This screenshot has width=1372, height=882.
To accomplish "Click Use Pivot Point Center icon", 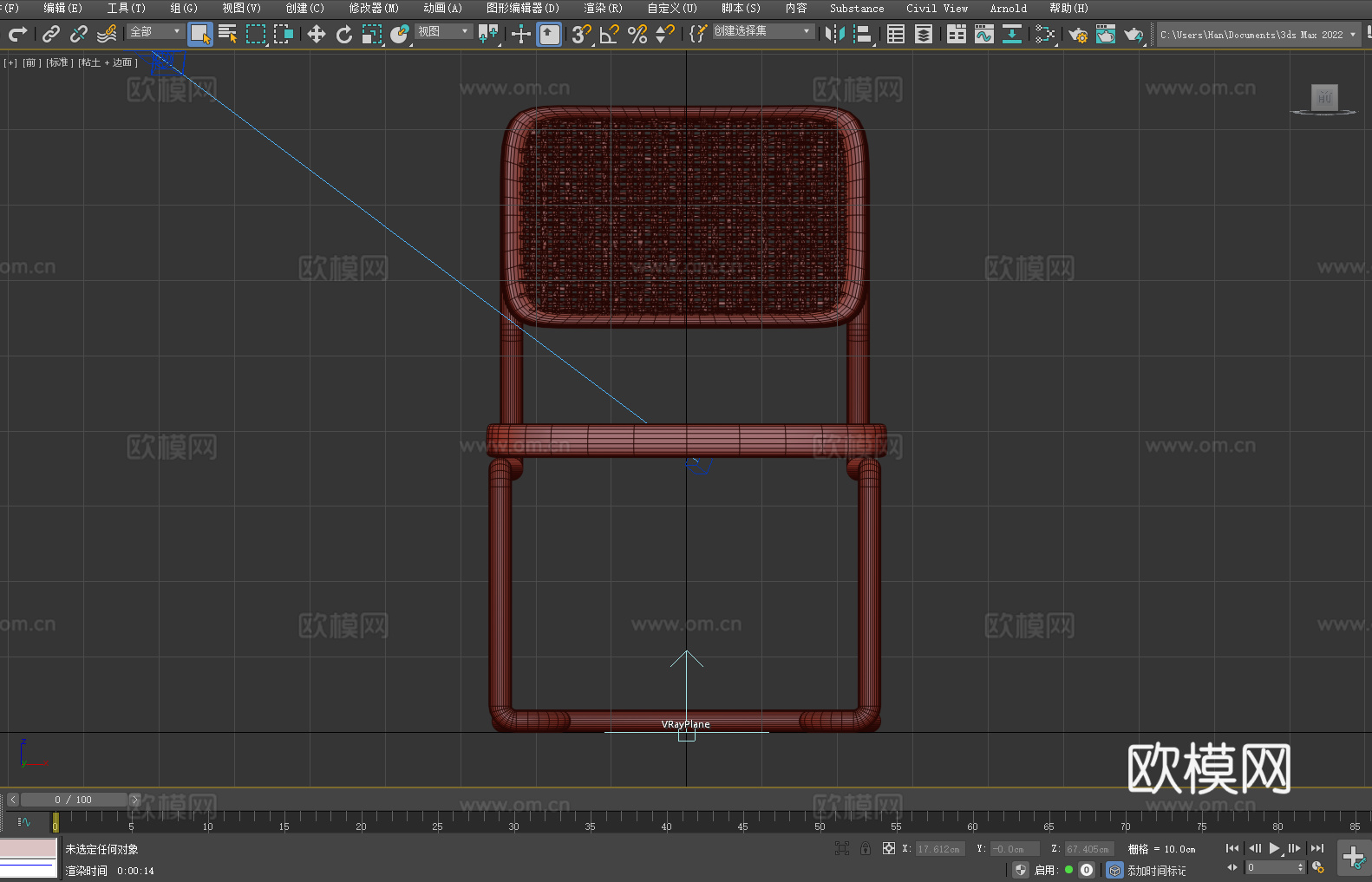I will (x=489, y=34).
